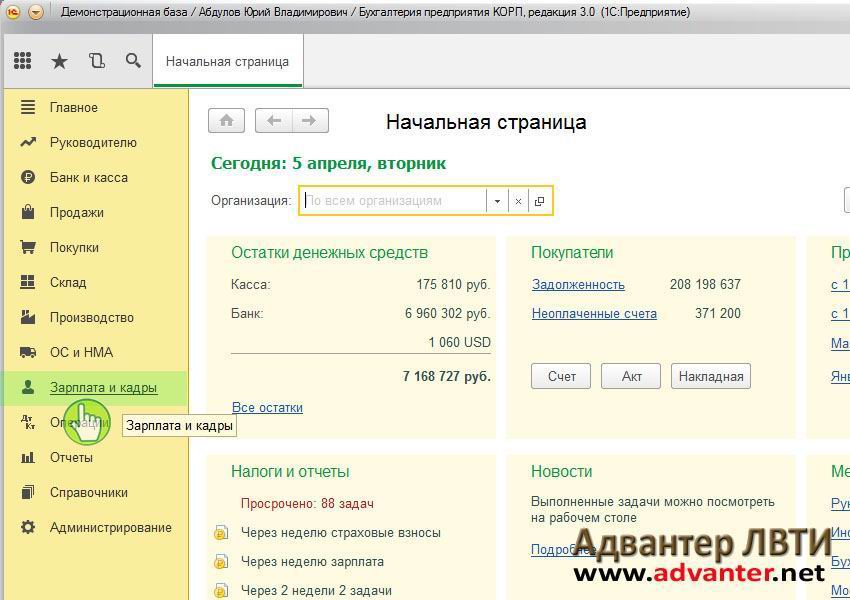Click the Отчеты bar chart icon

point(28,457)
